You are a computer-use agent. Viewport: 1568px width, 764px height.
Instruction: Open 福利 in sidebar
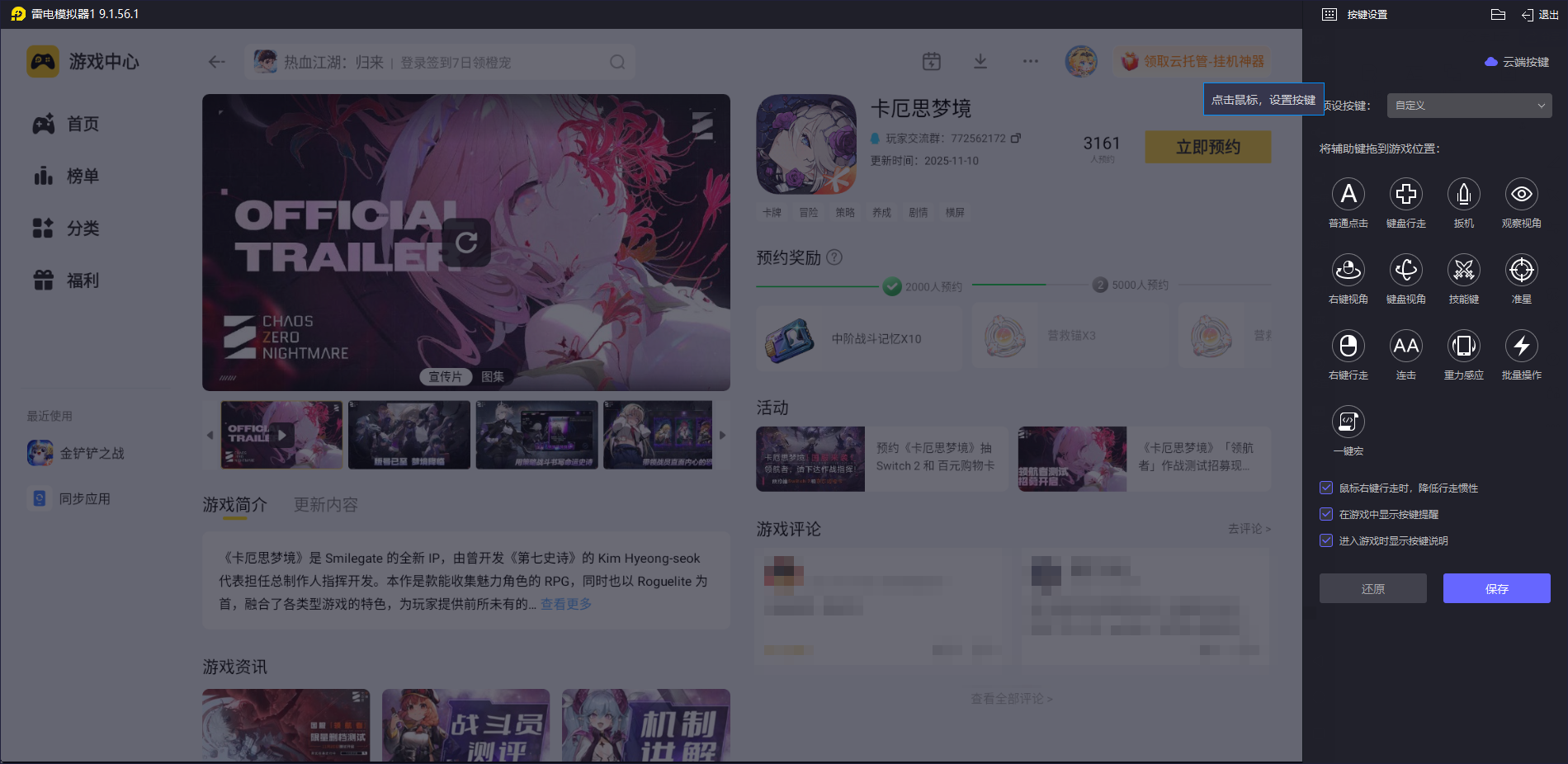coord(66,281)
